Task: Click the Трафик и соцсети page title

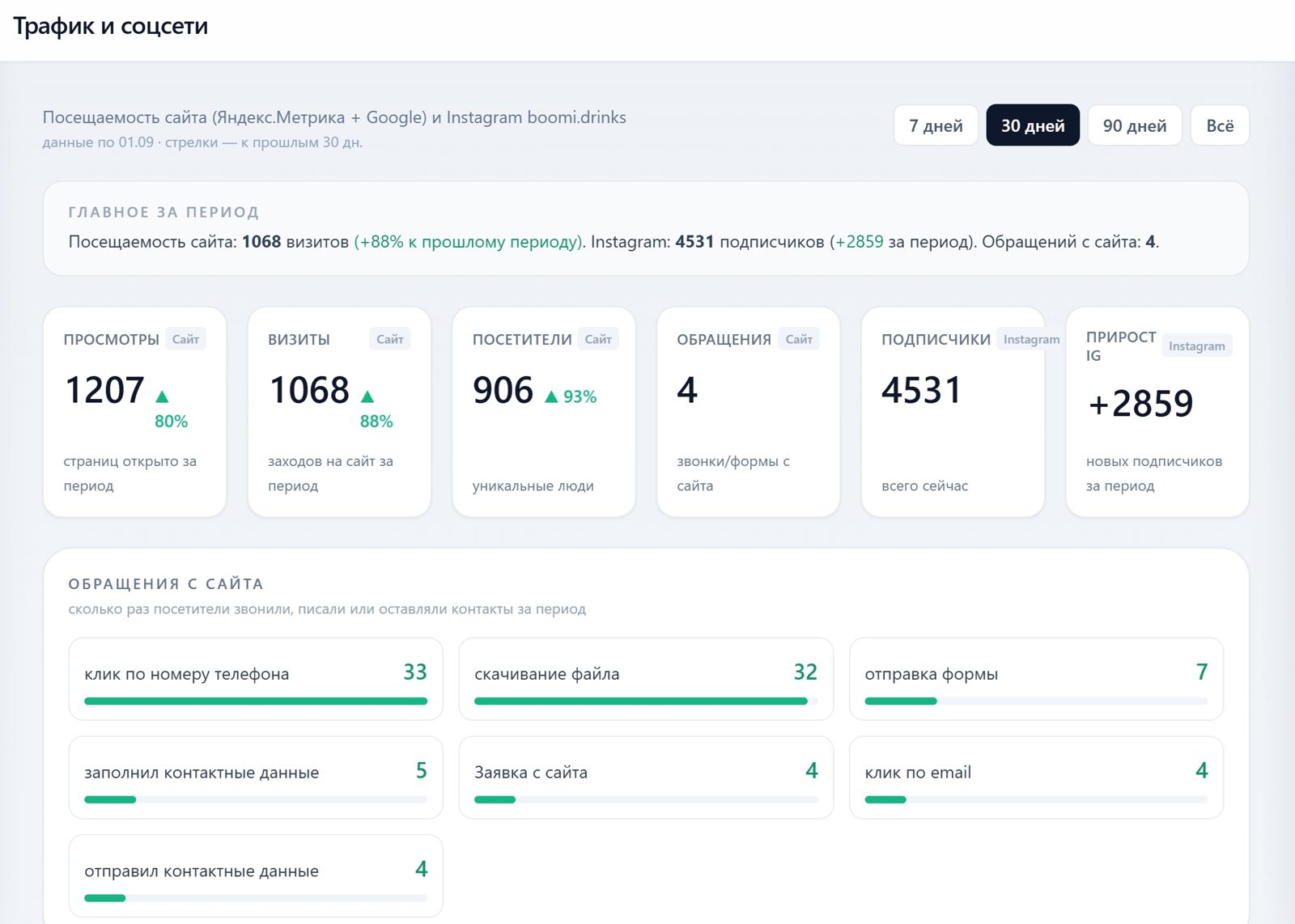Action: [x=111, y=27]
